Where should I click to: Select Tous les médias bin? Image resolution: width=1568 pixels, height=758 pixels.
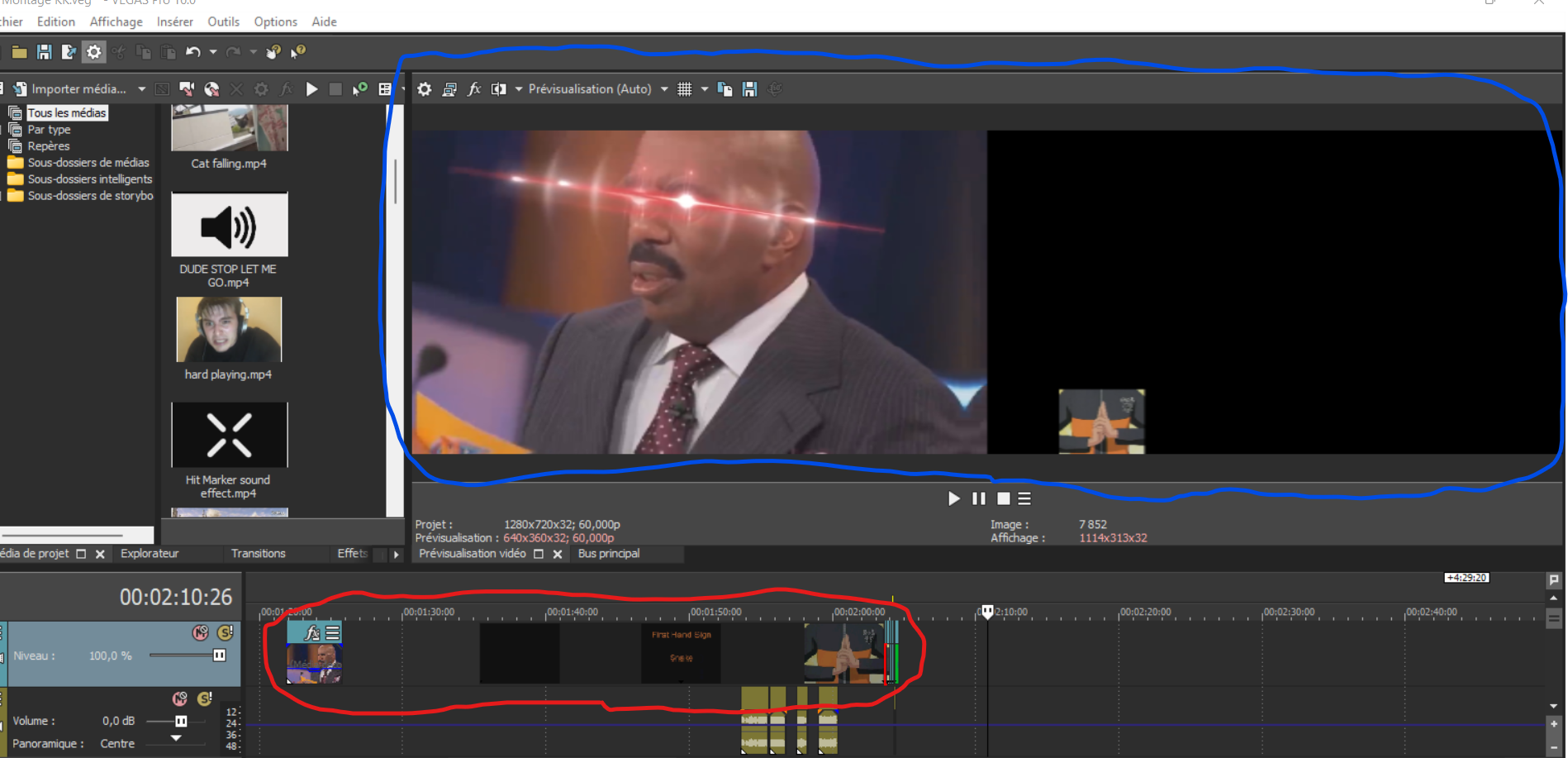67,113
